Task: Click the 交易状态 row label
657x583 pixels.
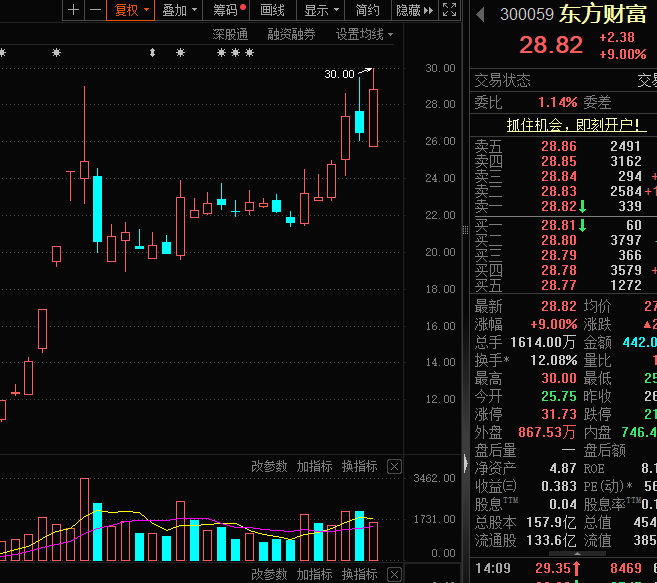Action: pos(502,80)
